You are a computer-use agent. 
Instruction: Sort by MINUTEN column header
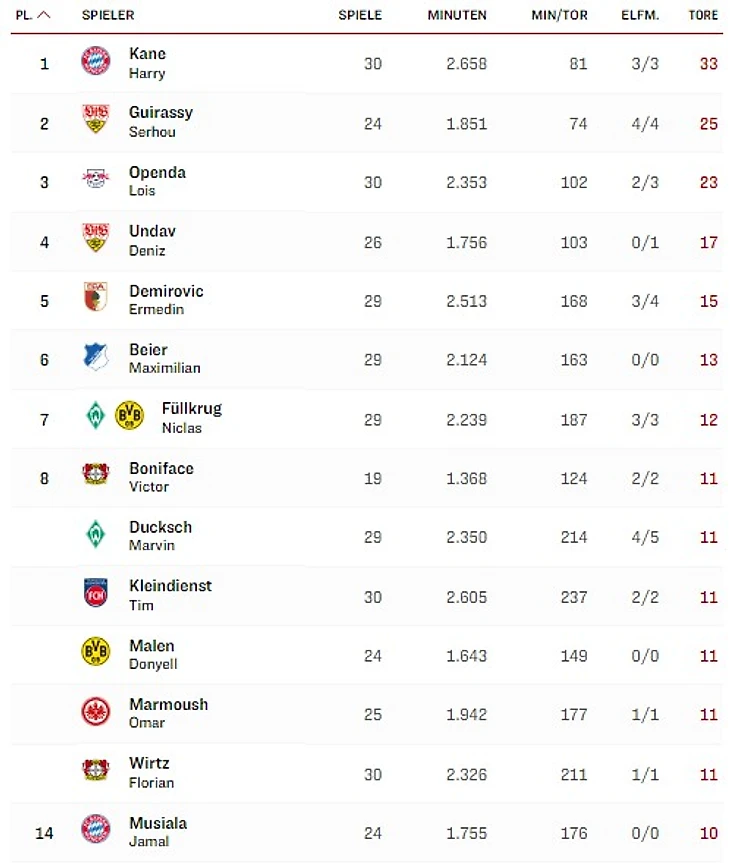click(457, 15)
